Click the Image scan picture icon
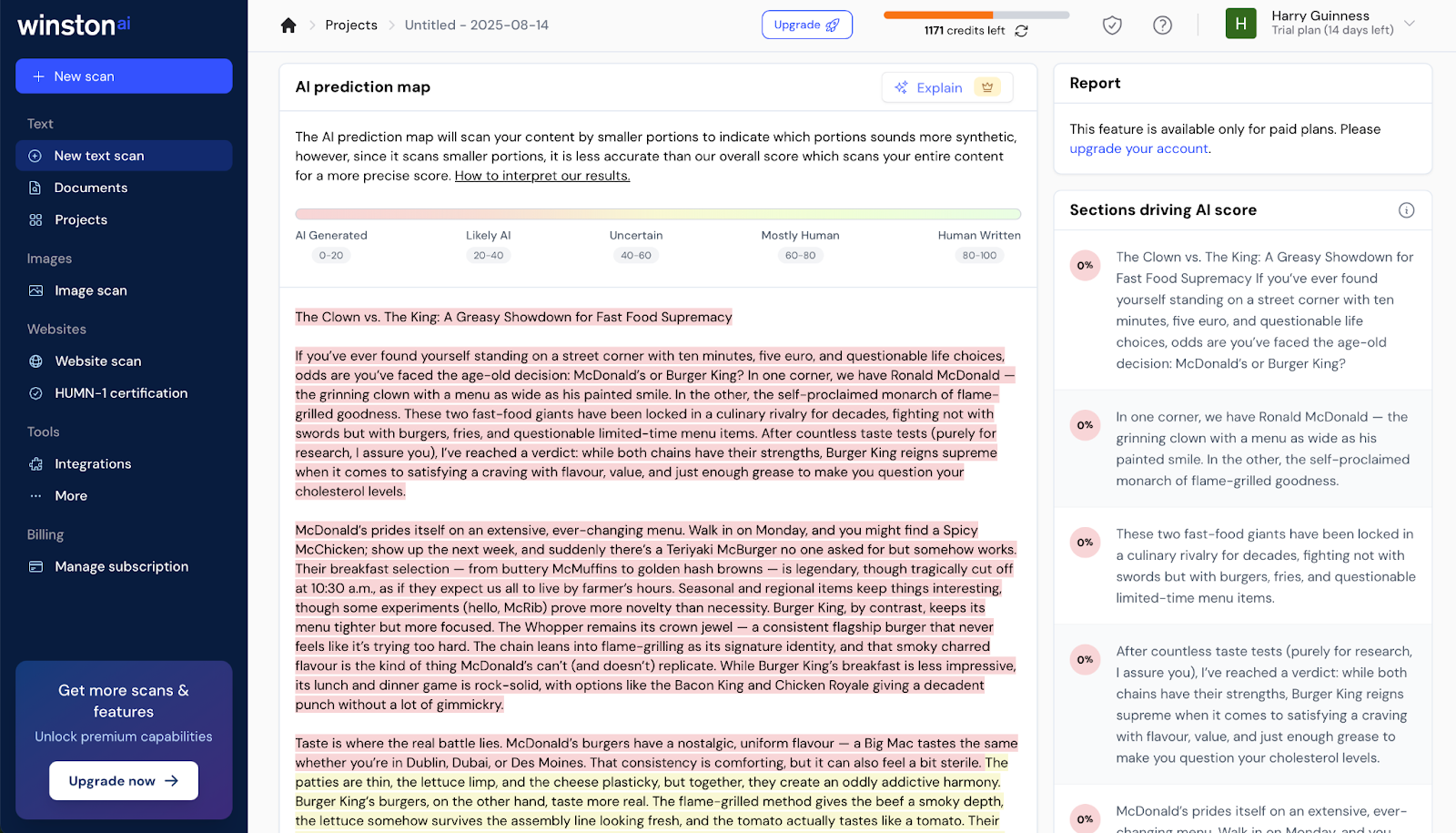 [x=36, y=290]
